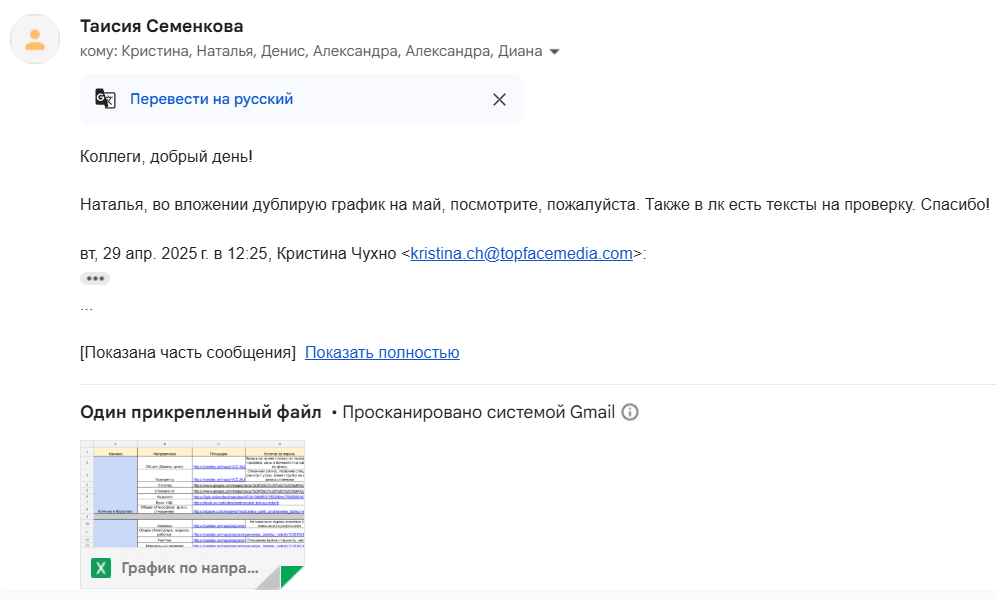Click 'Просканировано системой Gmail' text
Image resolution: width=997 pixels, height=599 pixels.
479,412
